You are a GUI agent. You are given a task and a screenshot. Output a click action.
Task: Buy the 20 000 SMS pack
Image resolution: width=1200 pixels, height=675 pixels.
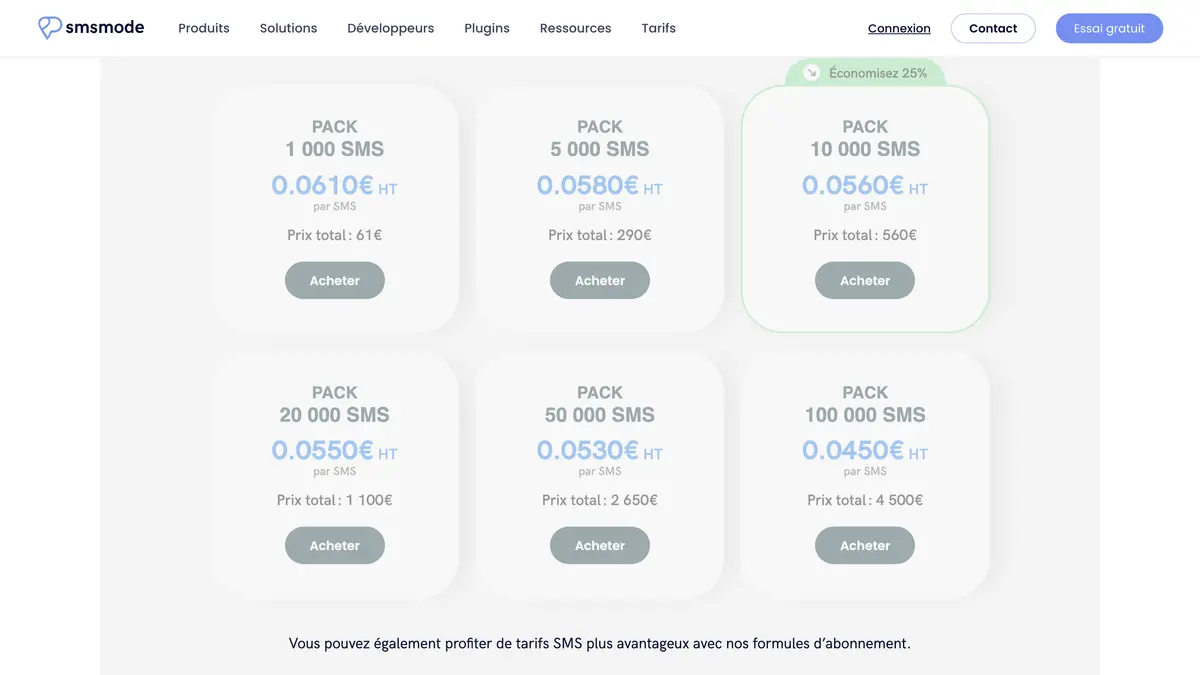click(x=335, y=546)
